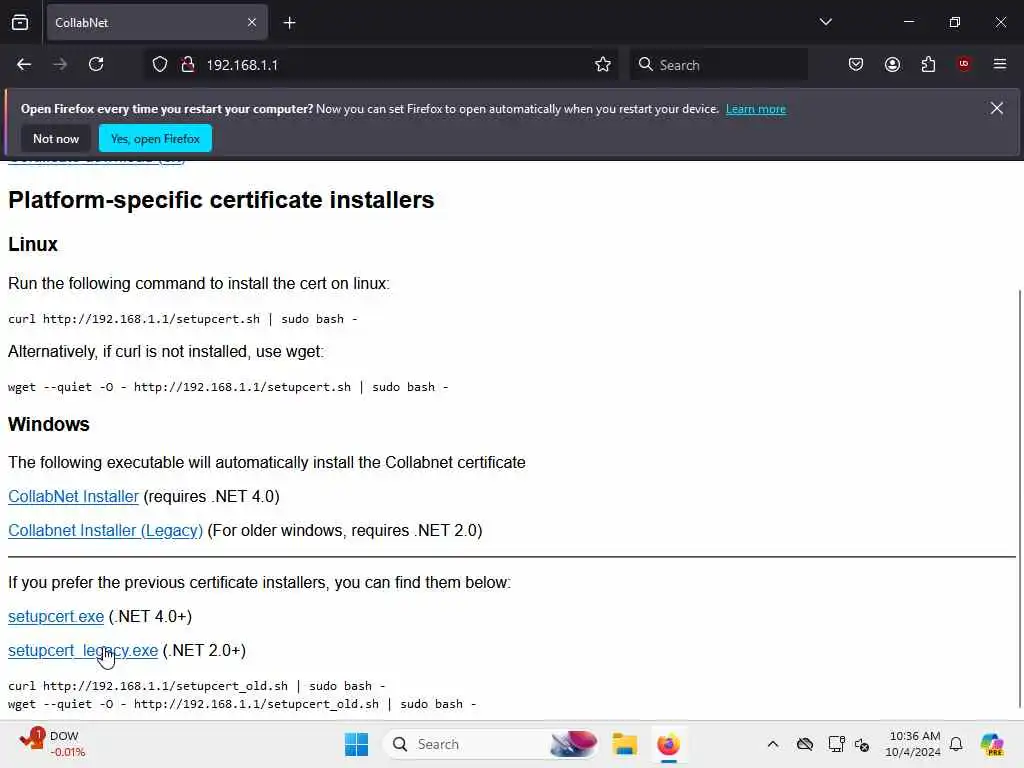Screen dimensions: 1024x768
Task: Open Save to Pocket icon
Action: pyautogui.click(x=856, y=64)
